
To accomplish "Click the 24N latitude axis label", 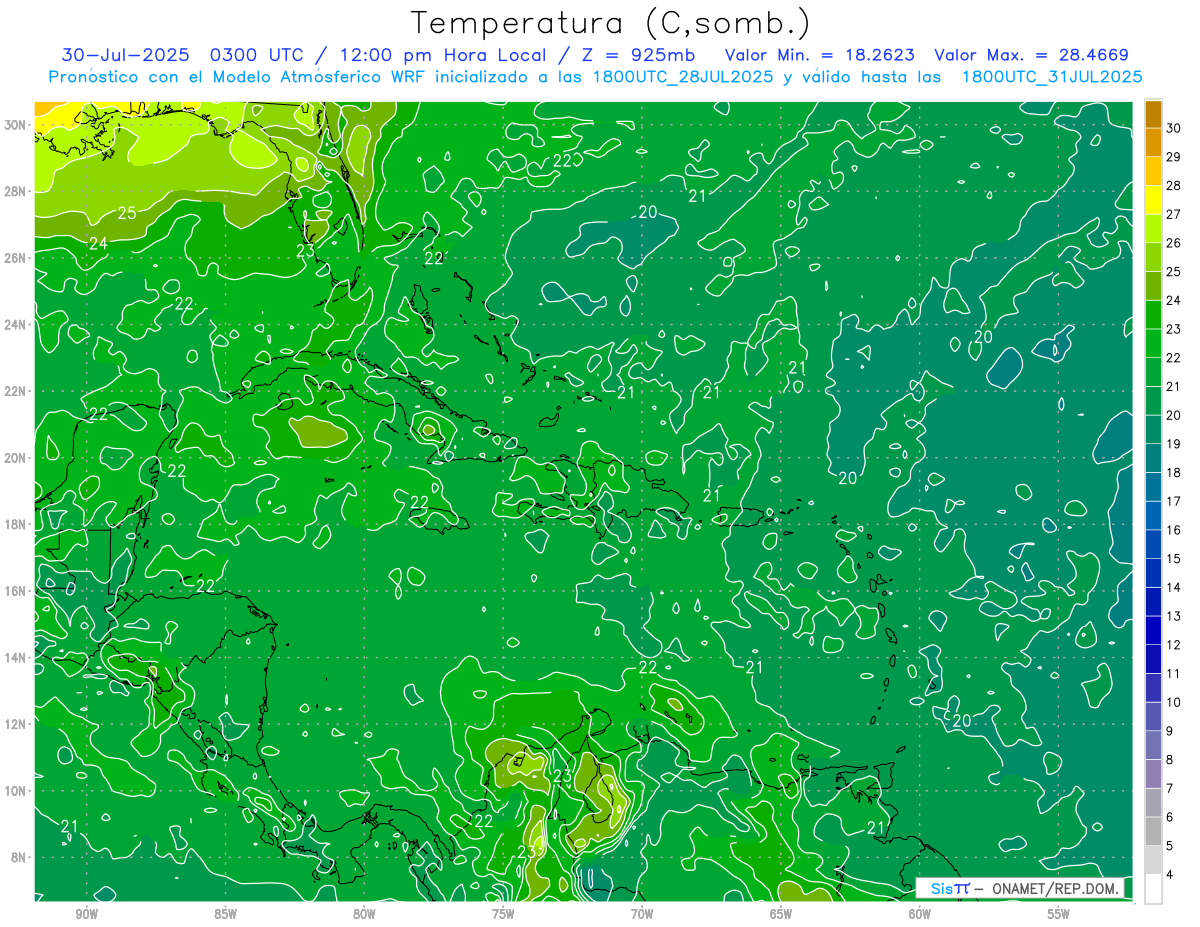I will 15,325.
